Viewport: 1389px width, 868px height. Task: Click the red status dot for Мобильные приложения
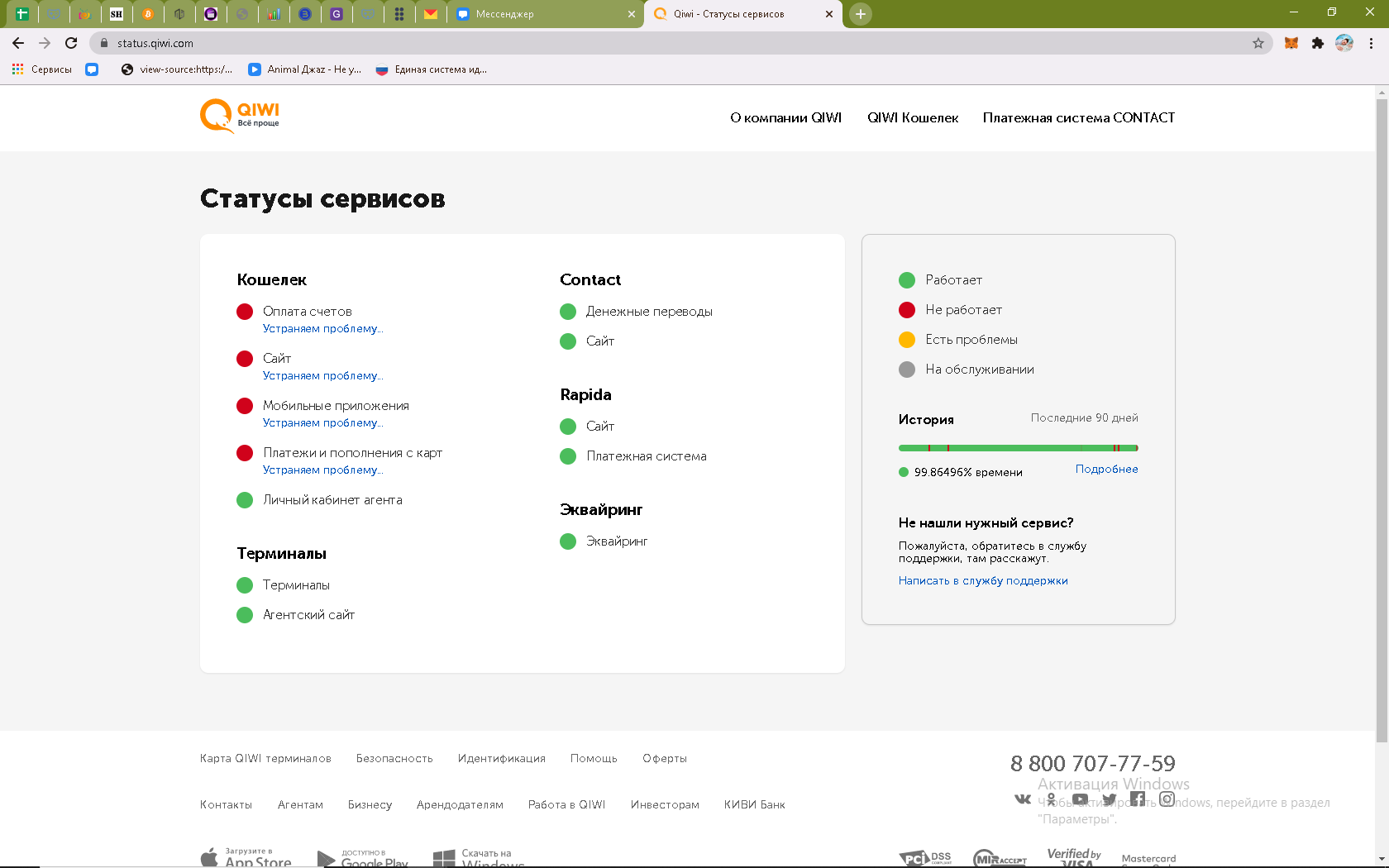tap(245, 406)
